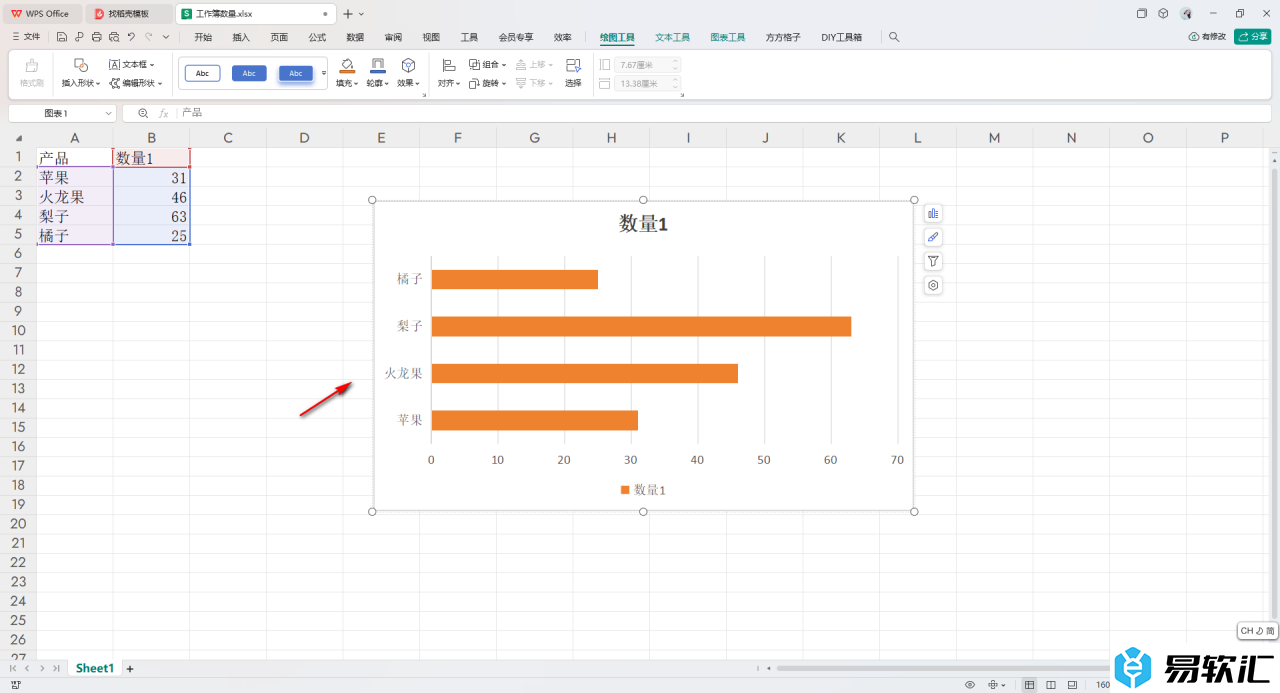
Task: Open the Rotate (旋转) dropdown
Action: click(x=487, y=83)
